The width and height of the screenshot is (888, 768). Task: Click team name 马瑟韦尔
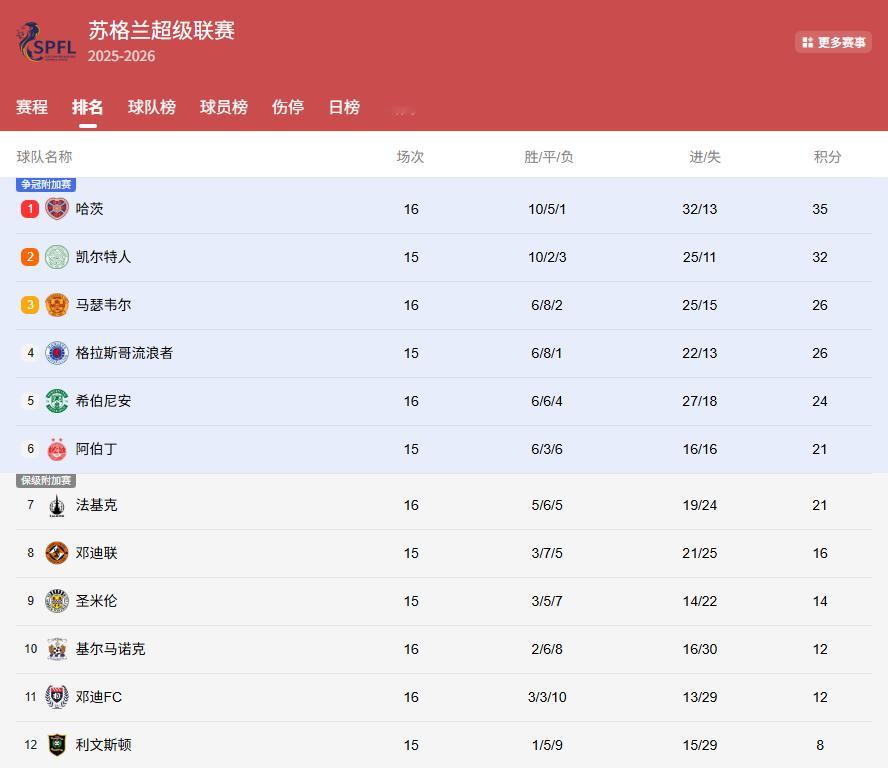[104, 305]
